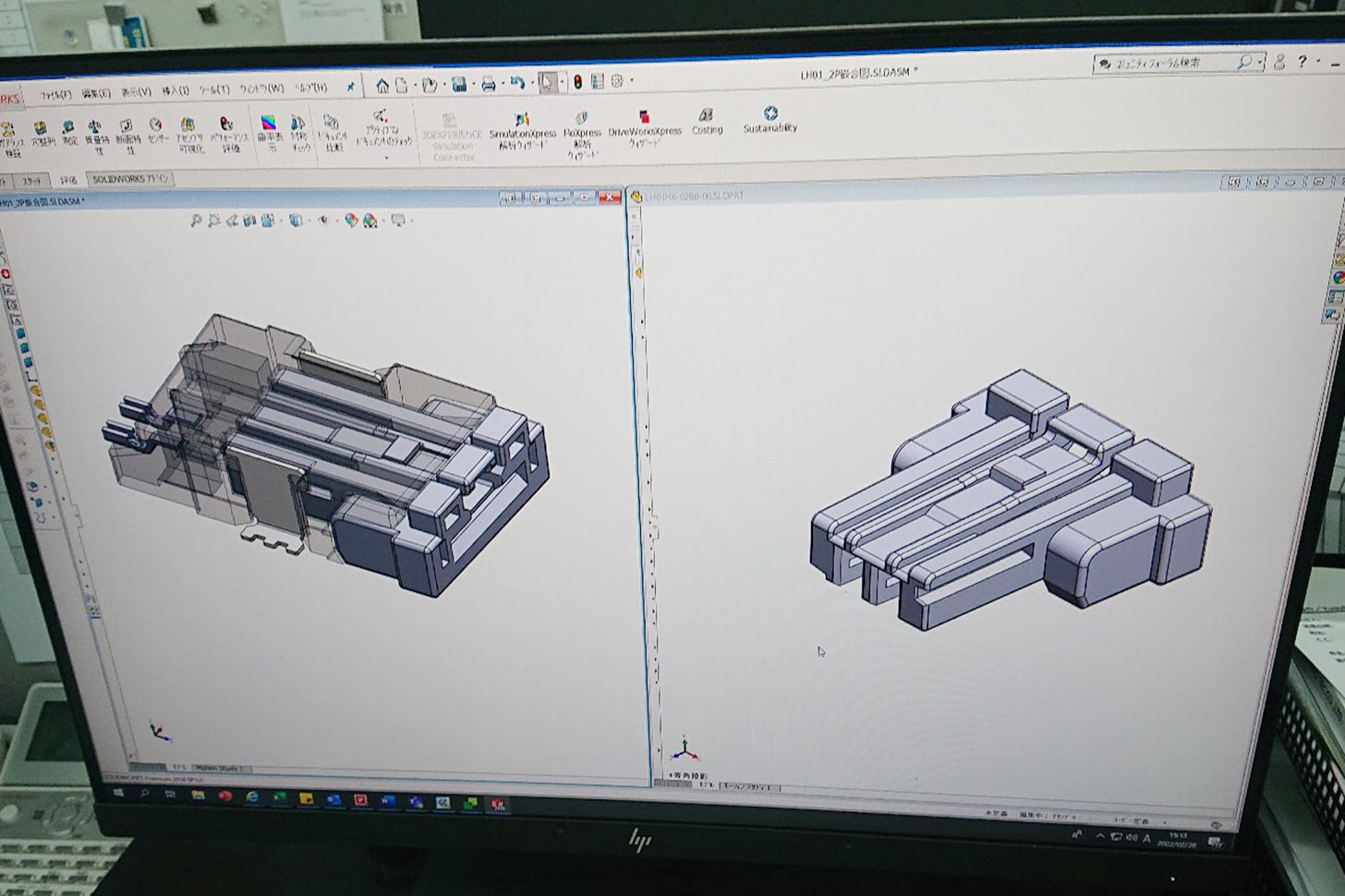Open the 質量特性 mass properties tool
Viewport: 1345px width, 896px height.
[95, 137]
